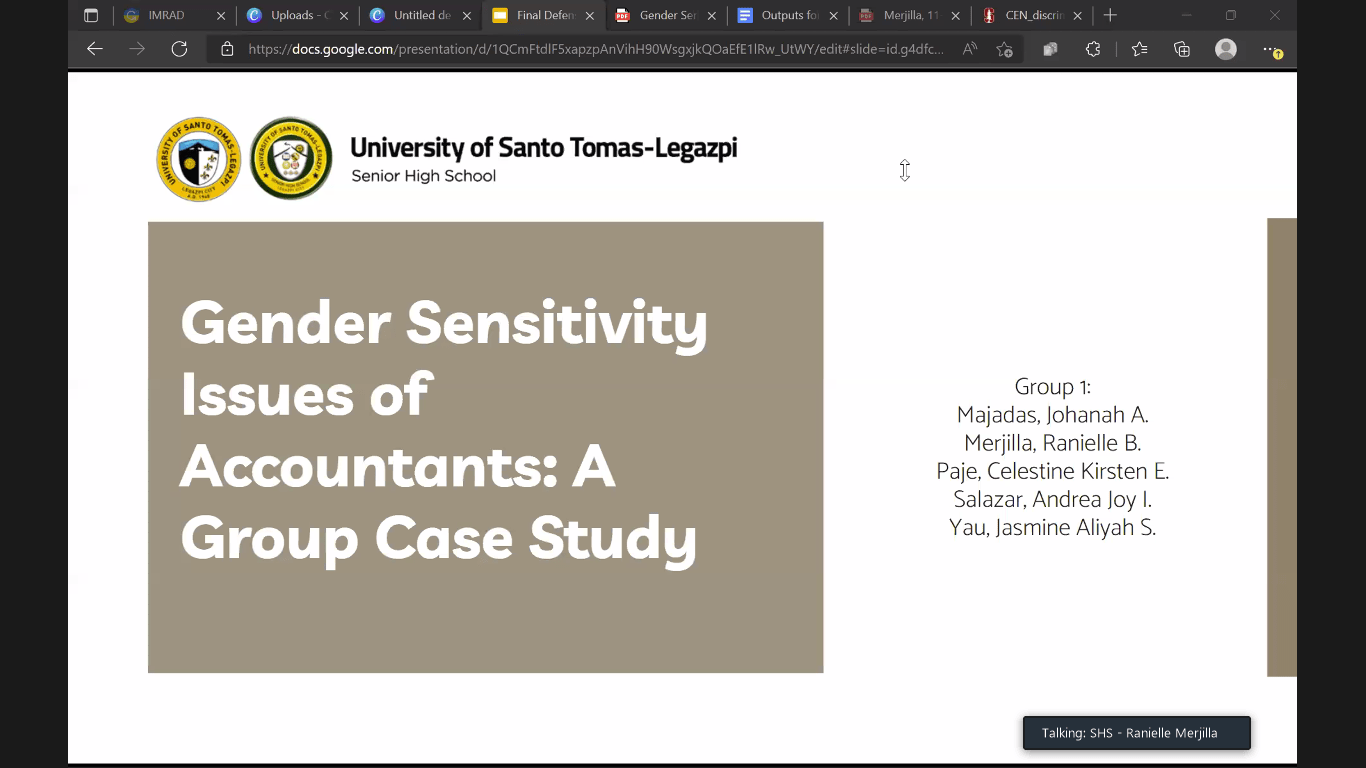Click the user profile avatar
This screenshot has height=768, width=1366.
tap(1226, 49)
